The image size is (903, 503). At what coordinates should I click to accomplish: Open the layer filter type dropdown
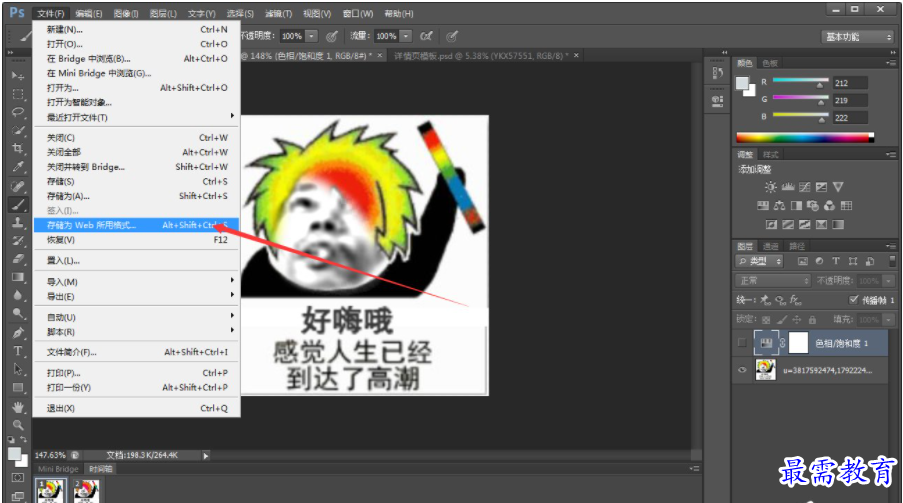pos(760,262)
